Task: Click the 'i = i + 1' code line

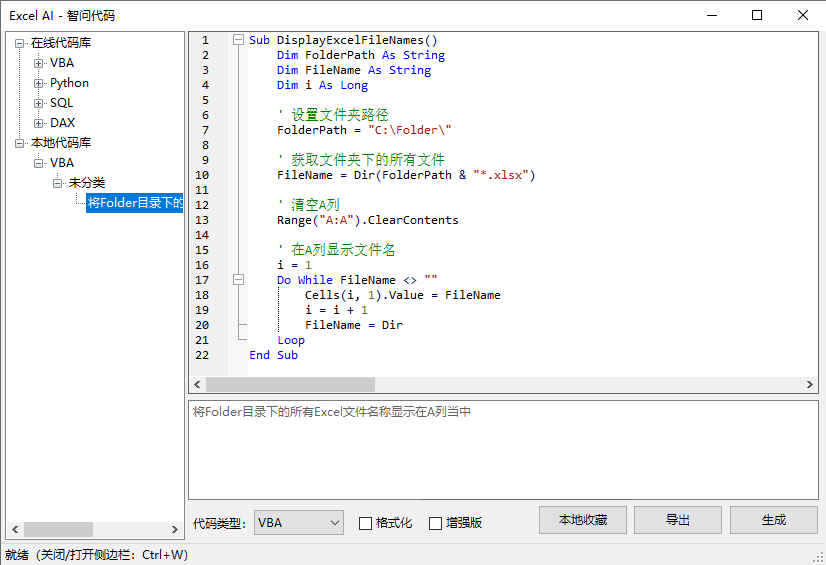Action: coord(336,310)
